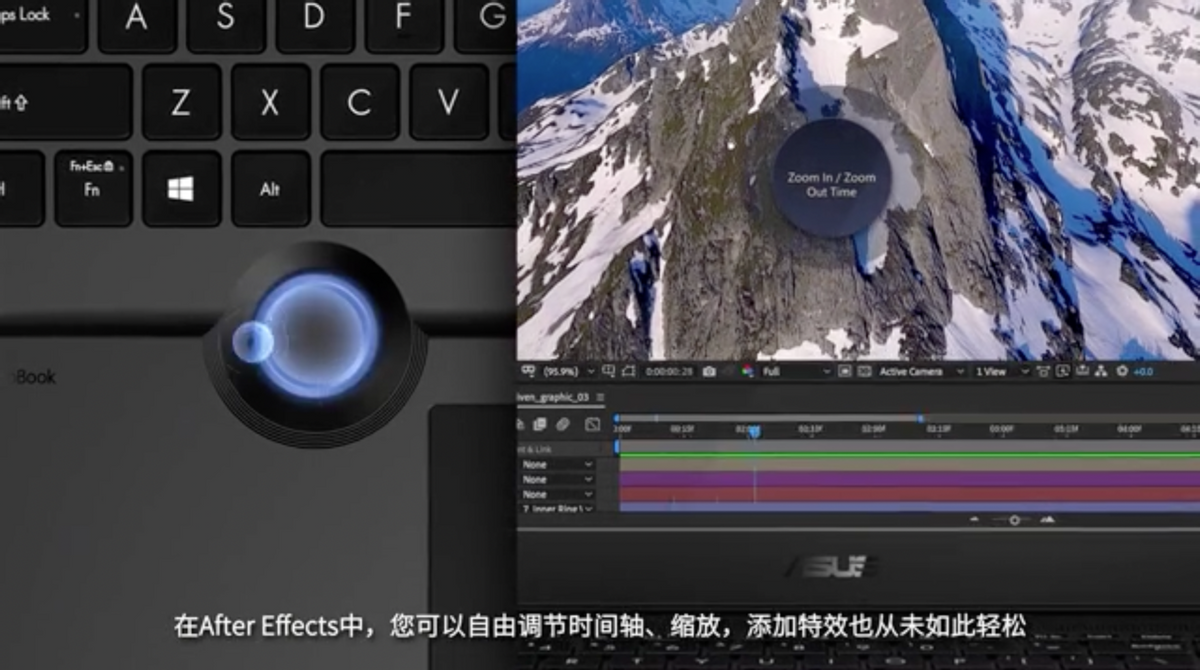Image resolution: width=1200 pixels, height=670 pixels.
Task: Select the blue-violet Inner Ring layer bar
Action: [909, 508]
